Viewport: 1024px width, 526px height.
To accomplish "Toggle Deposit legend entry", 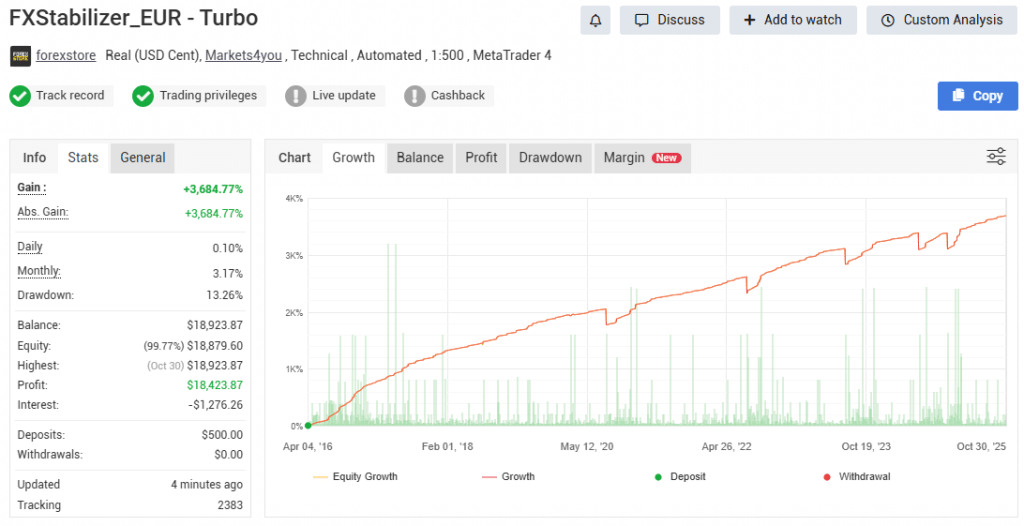I will [679, 477].
